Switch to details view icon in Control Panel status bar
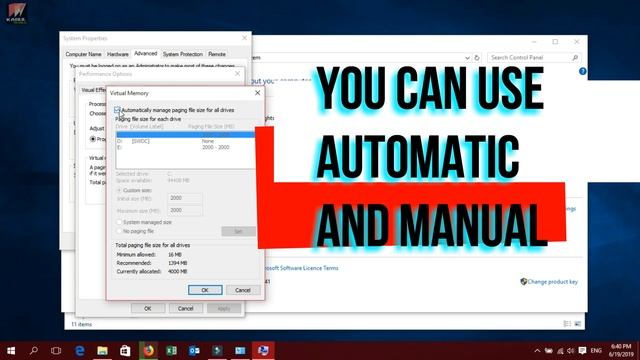The image size is (640, 360). pyautogui.click(x=567, y=324)
